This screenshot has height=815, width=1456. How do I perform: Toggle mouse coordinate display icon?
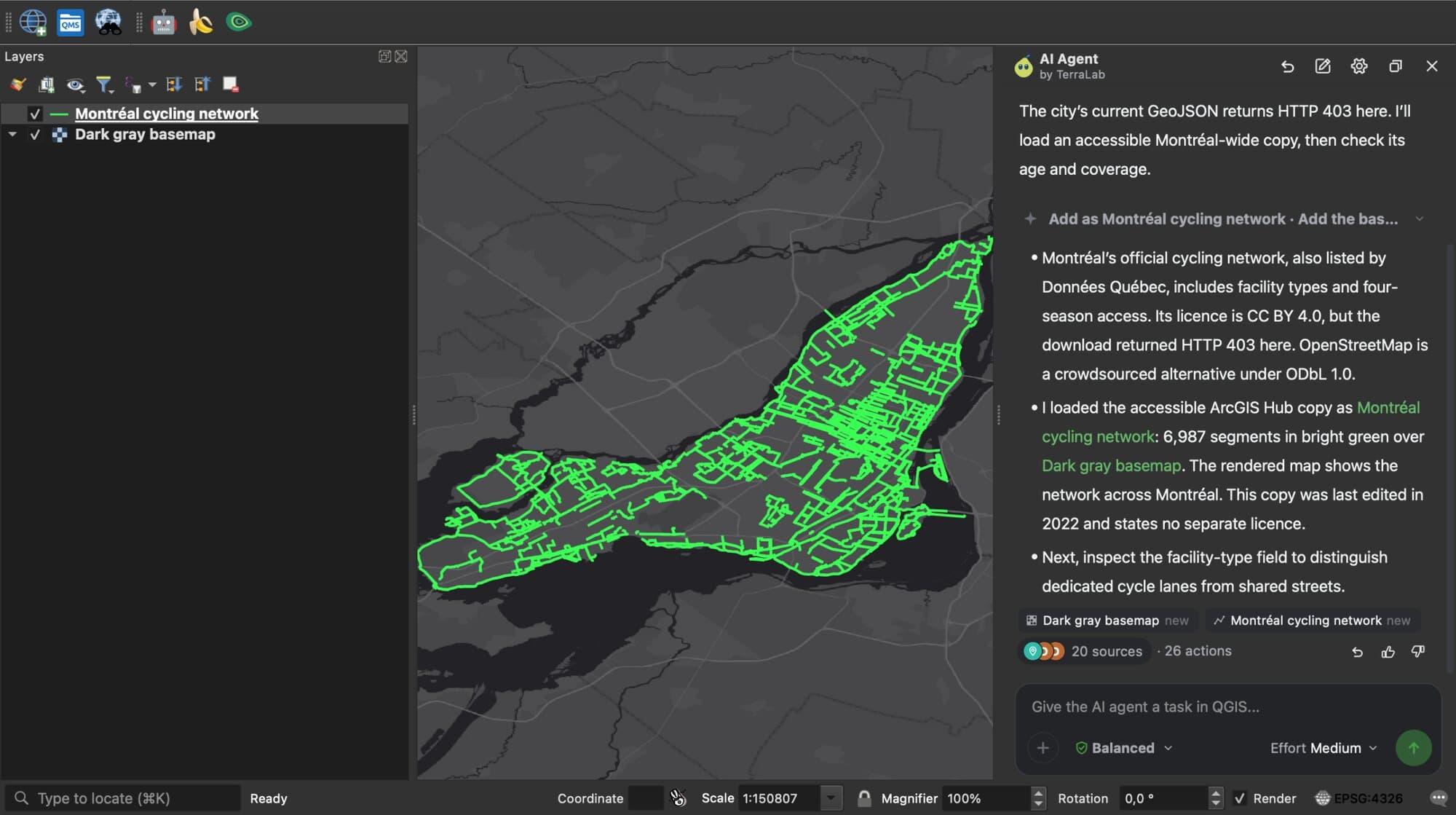coord(678,798)
